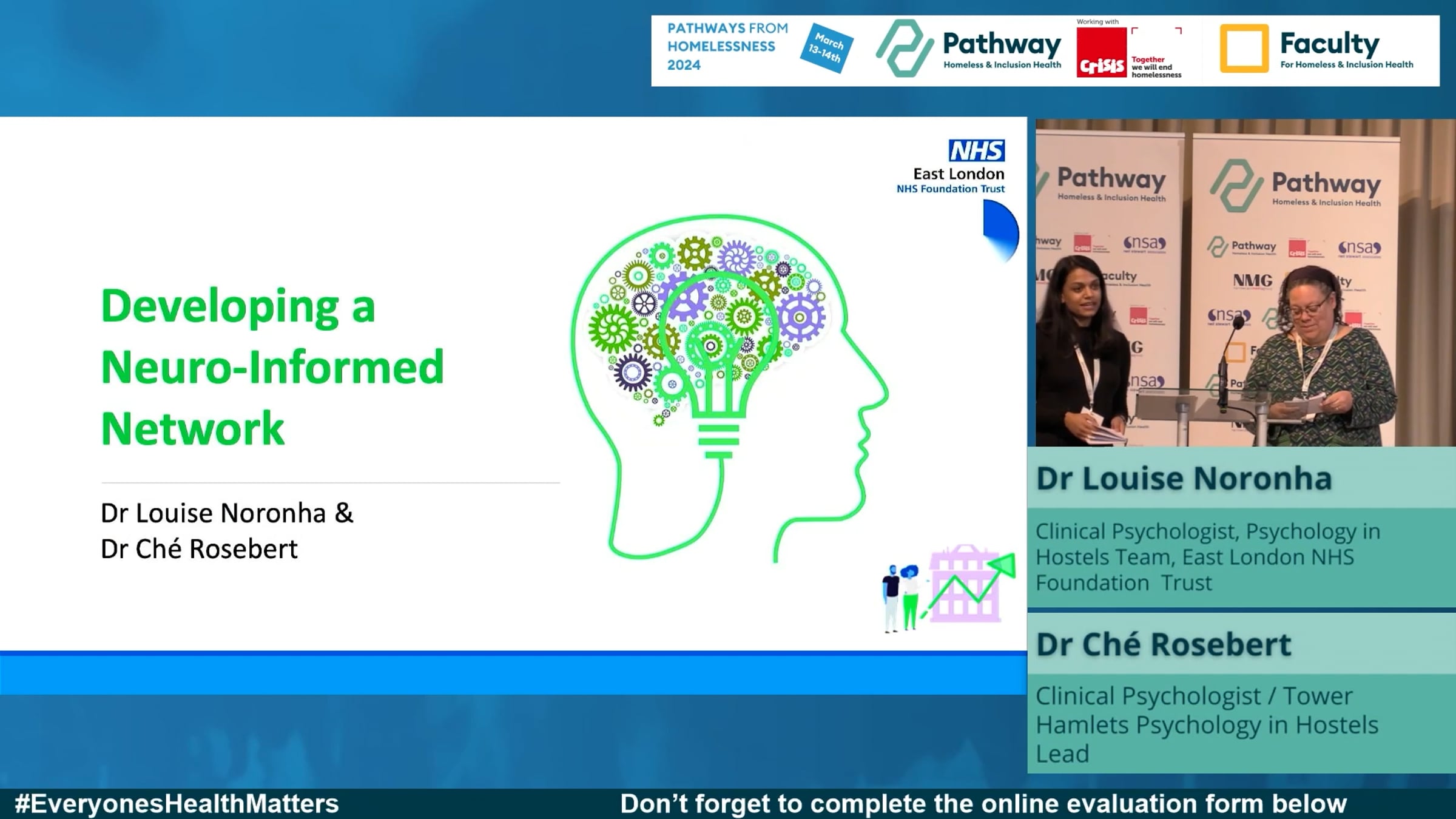
Task: Click the presenter names on the slide
Action: tap(226, 531)
